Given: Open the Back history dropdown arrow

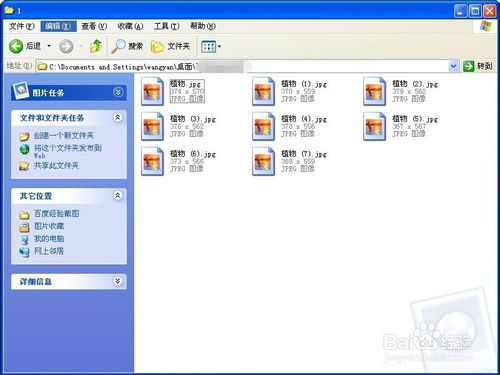Looking at the screenshot, I should point(49,46).
